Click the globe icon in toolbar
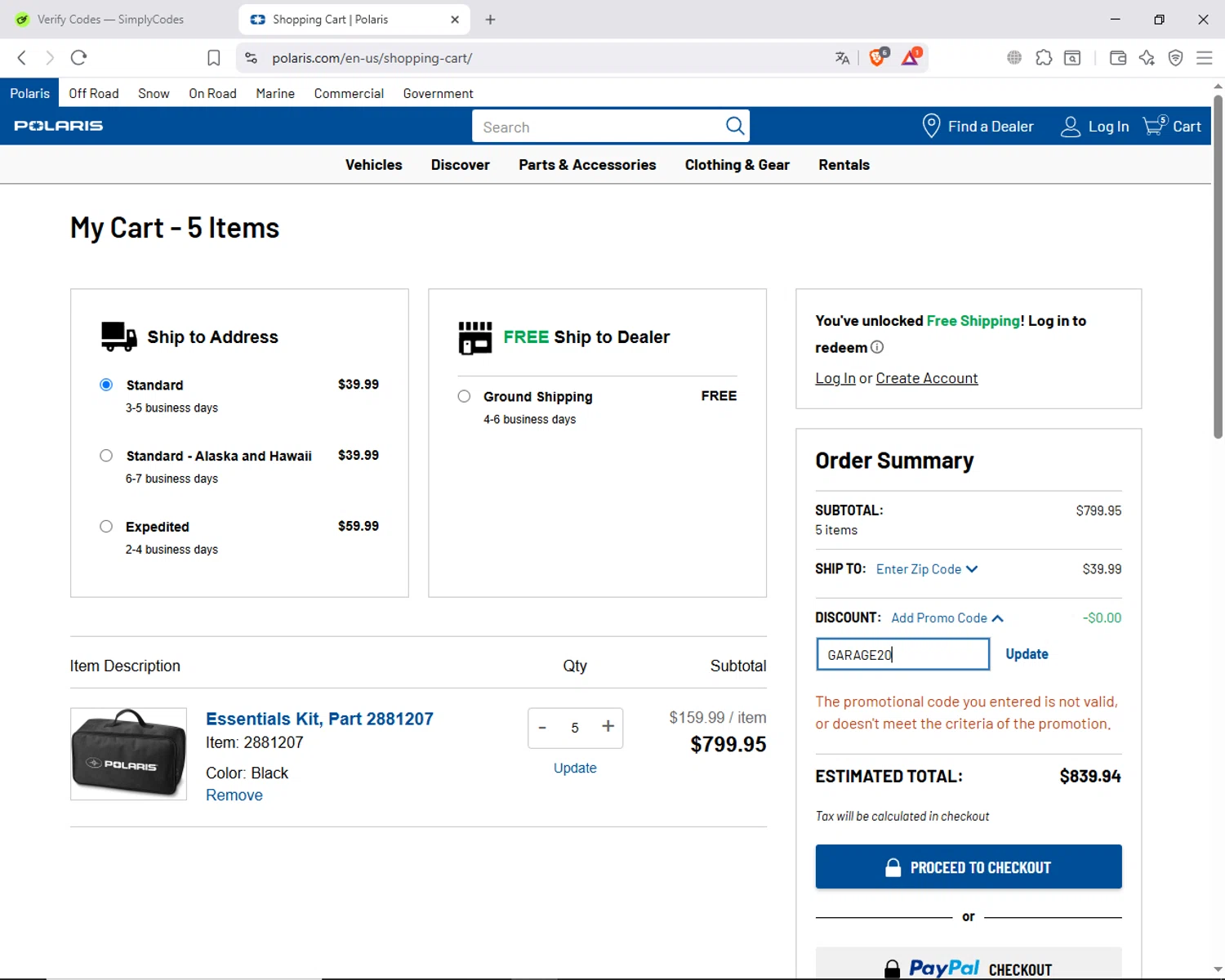1225x980 pixels. pyautogui.click(x=1014, y=57)
